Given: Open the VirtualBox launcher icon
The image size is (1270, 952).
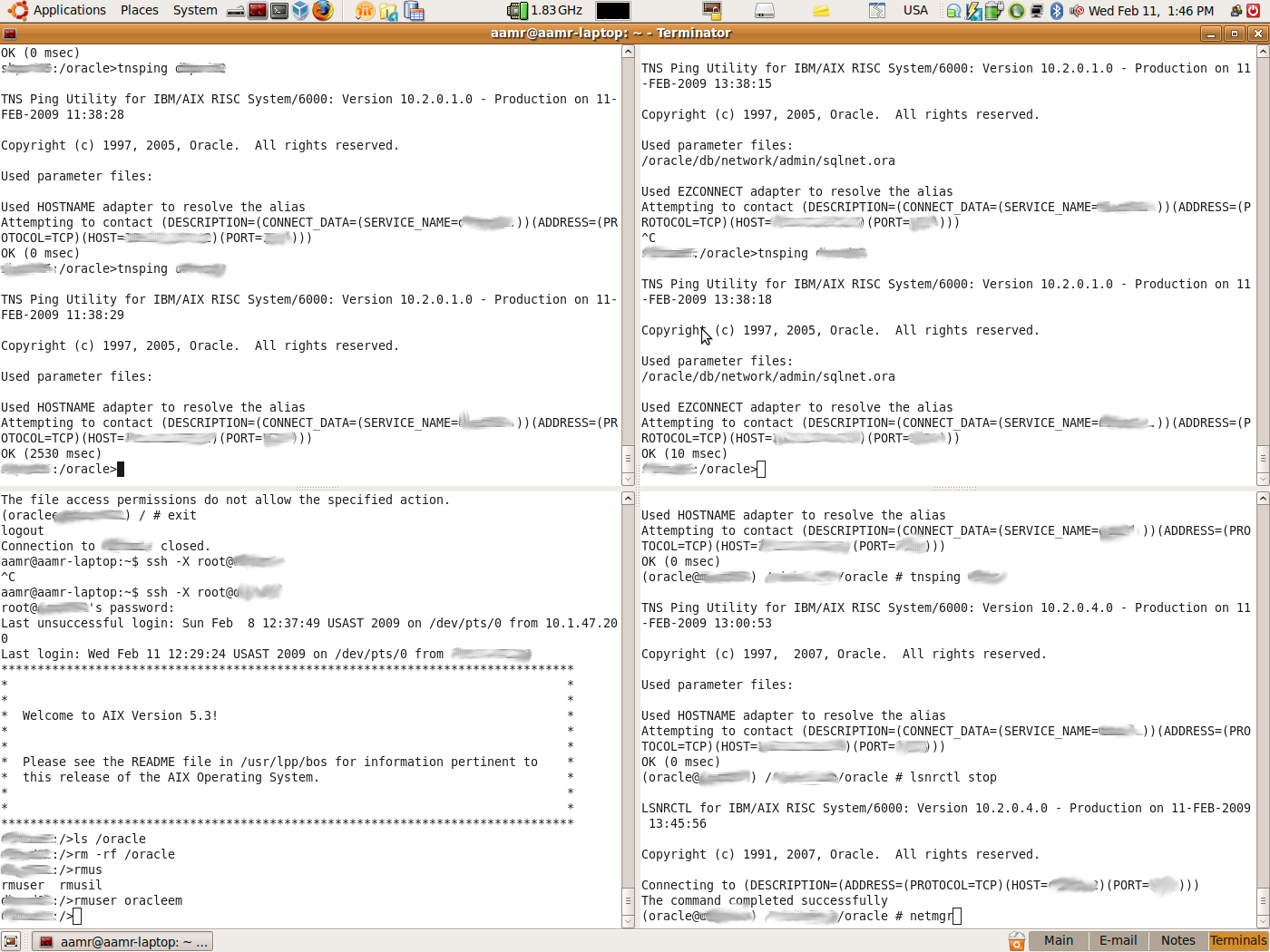Looking at the screenshot, I should point(301,11).
